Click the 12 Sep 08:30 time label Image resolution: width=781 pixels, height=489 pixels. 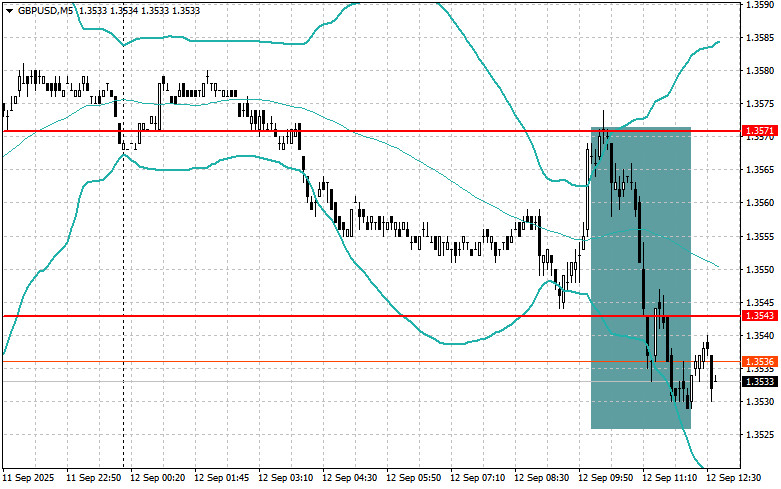coord(541,478)
